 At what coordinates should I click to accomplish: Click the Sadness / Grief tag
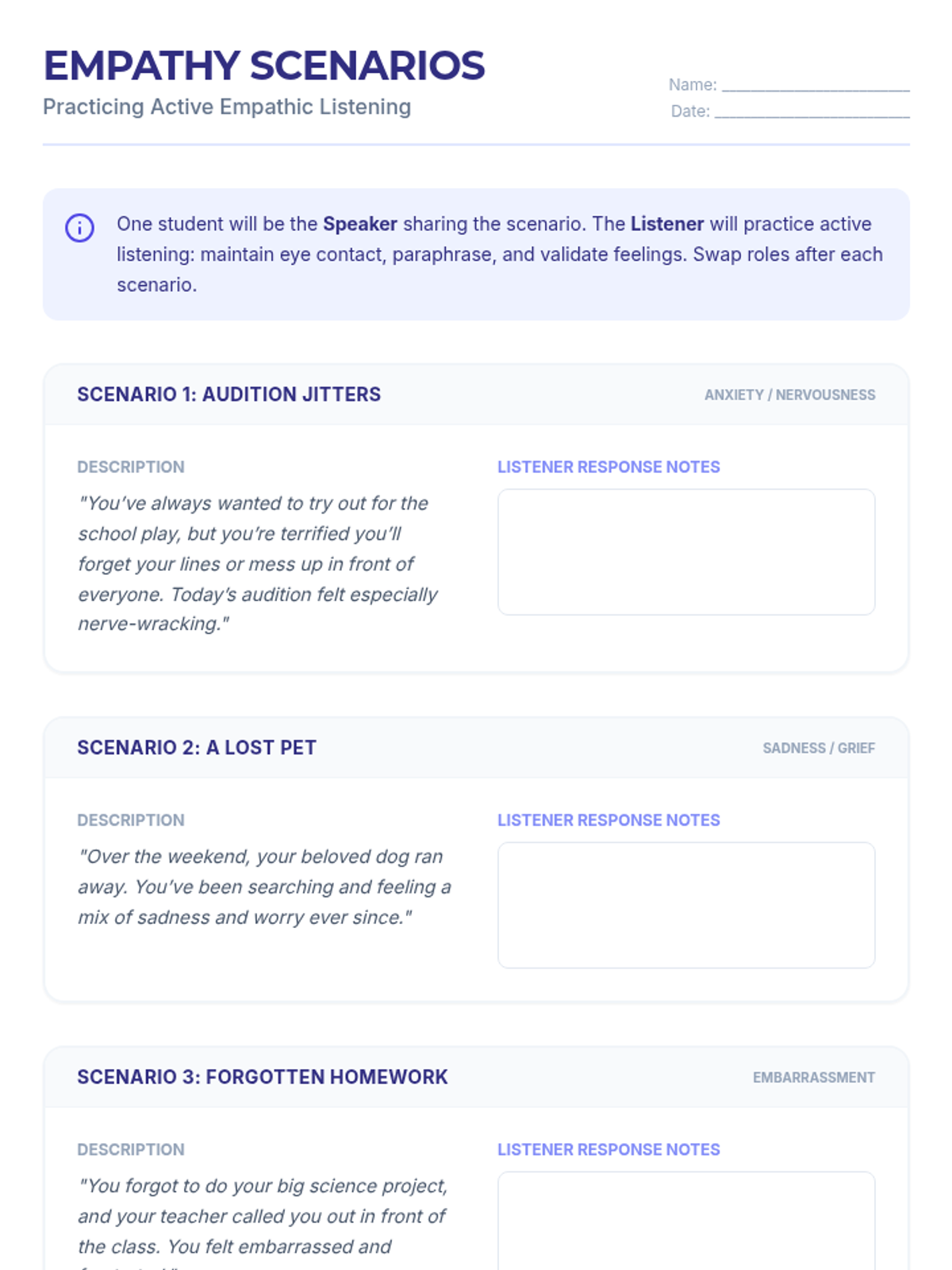click(819, 749)
